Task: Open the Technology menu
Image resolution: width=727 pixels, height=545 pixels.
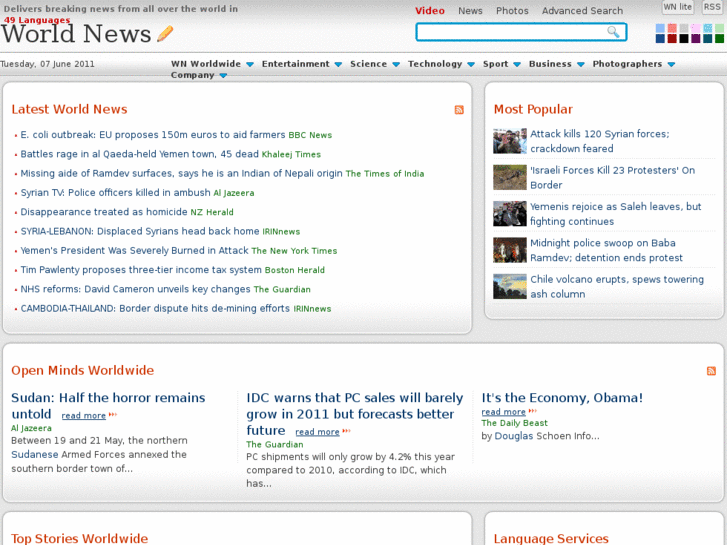Action: click(435, 64)
